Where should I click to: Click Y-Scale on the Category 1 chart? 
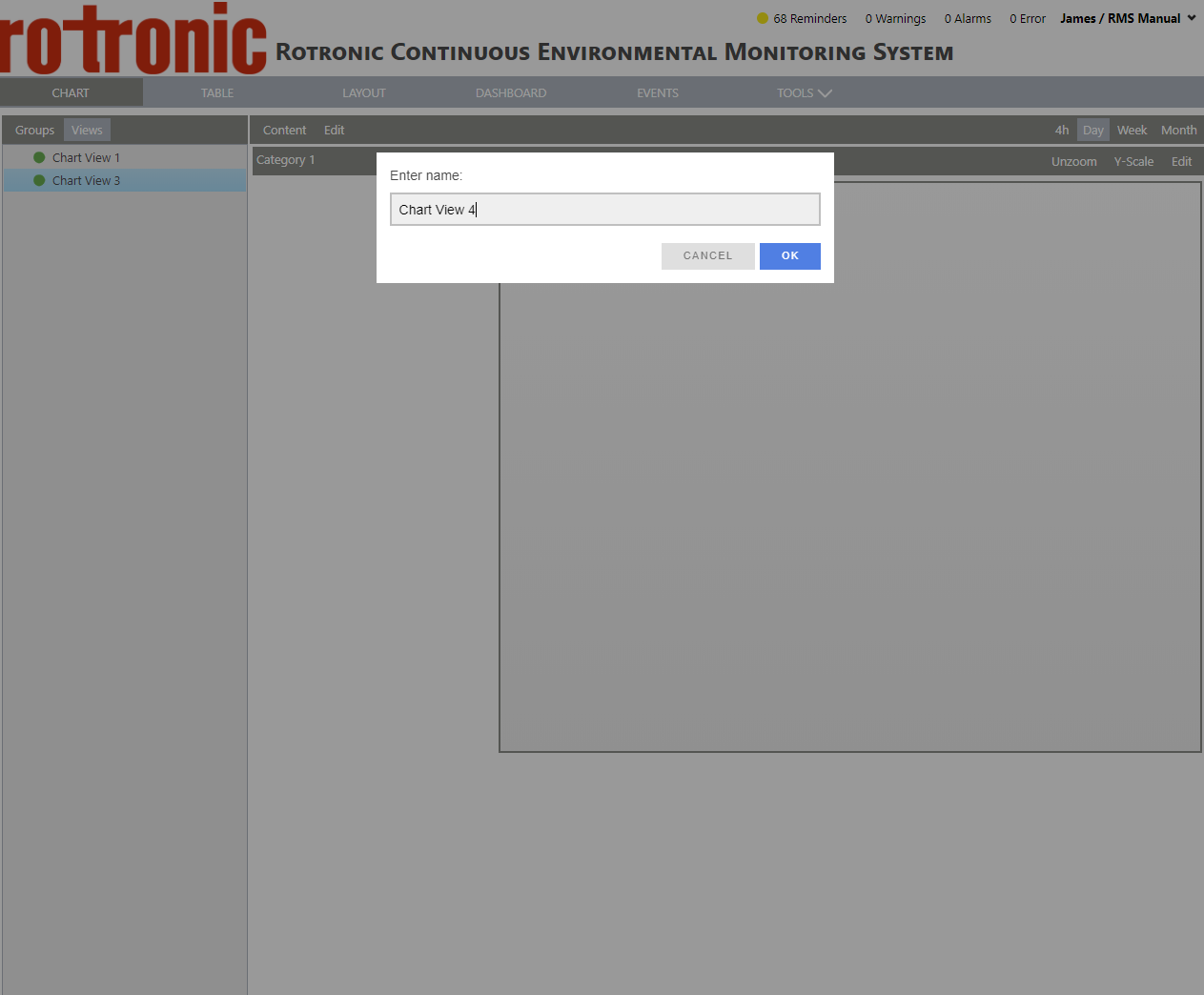pyautogui.click(x=1133, y=161)
